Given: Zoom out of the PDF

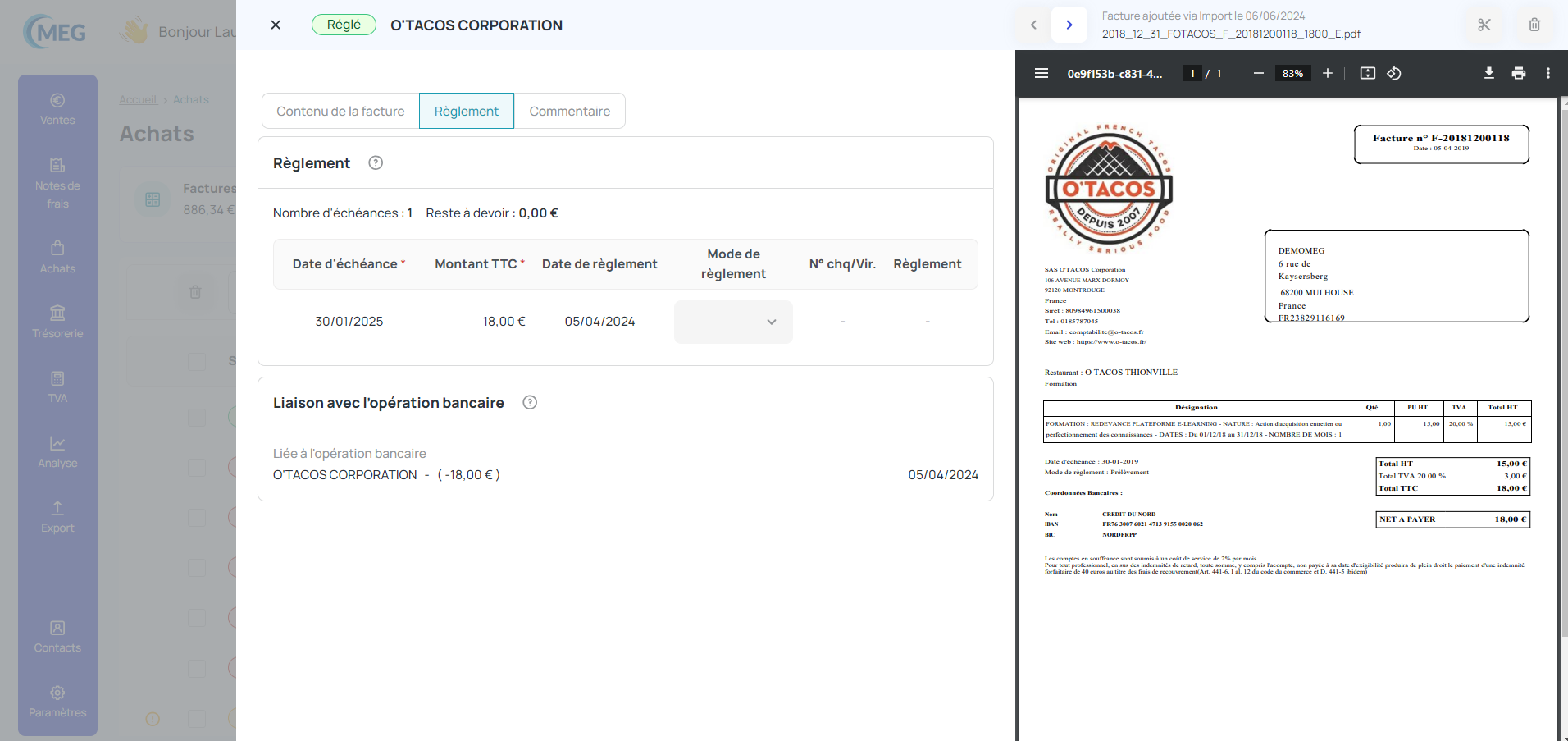Looking at the screenshot, I should 1259,73.
